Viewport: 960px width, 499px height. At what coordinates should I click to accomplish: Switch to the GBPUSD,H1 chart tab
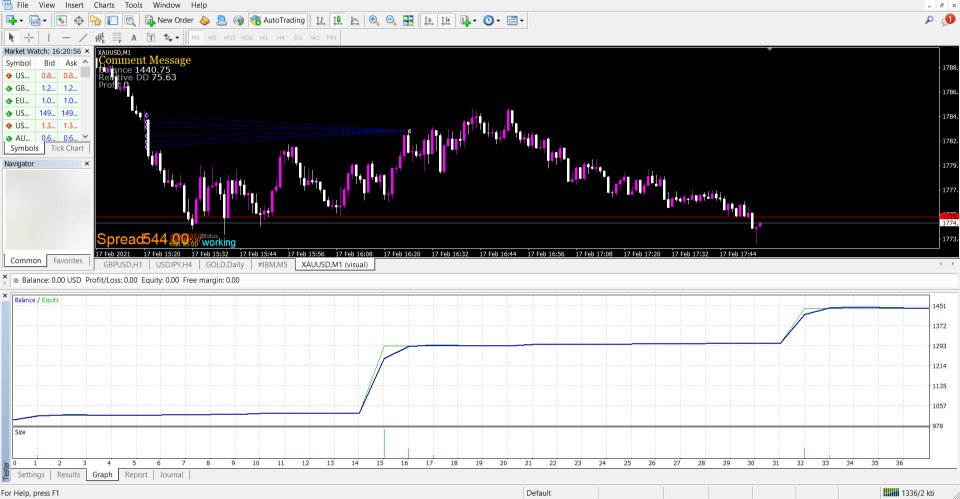coord(122,265)
